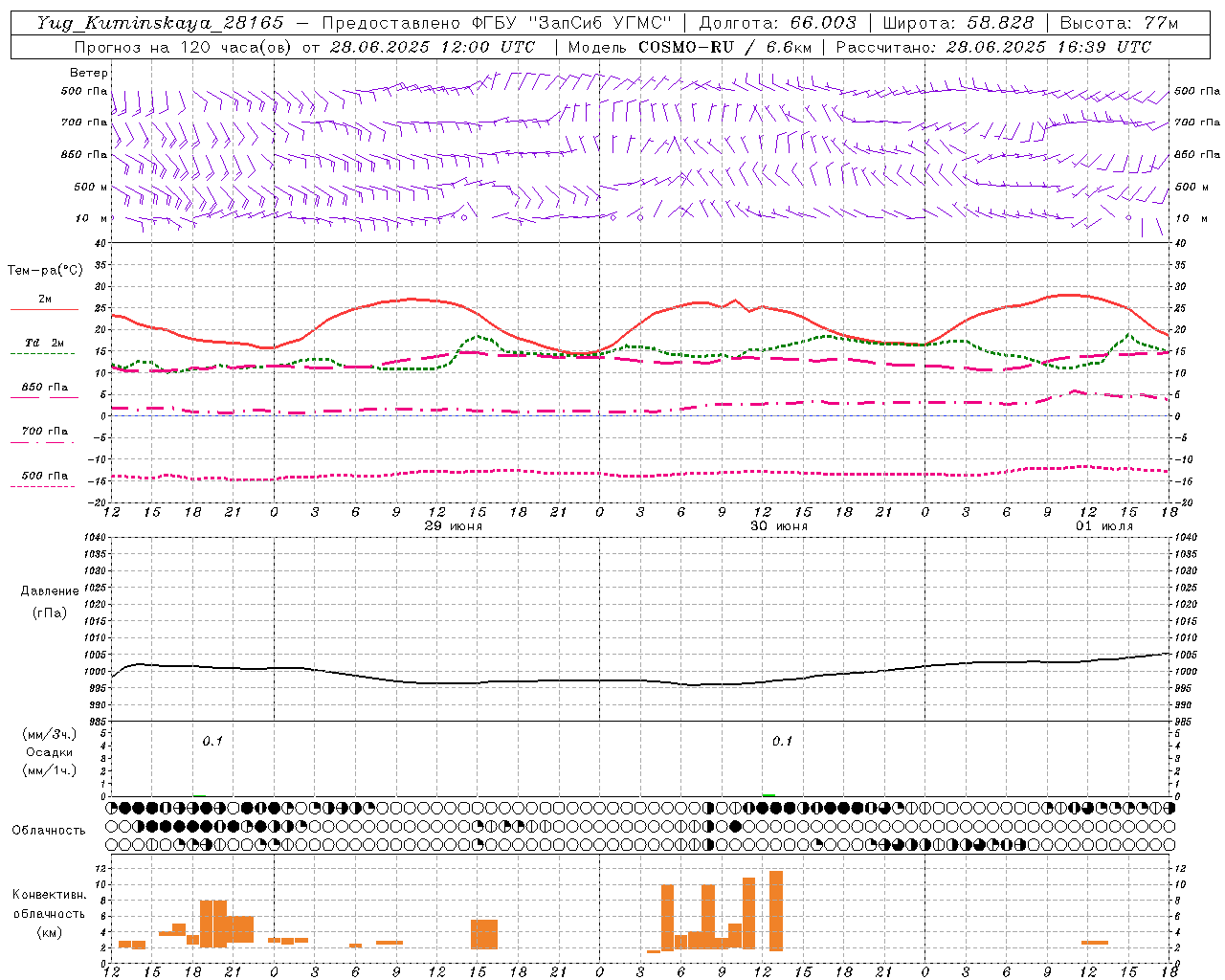Click the right-side 850 гПа wind level label
Image resolution: width=1225 pixels, height=980 pixels.
pos(1197,154)
